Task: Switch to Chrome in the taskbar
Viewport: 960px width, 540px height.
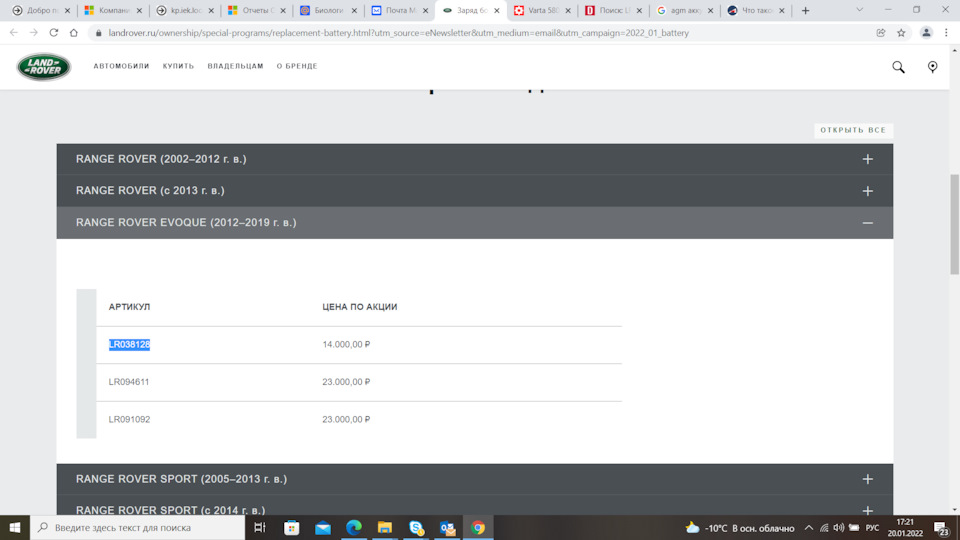Action: (478, 527)
